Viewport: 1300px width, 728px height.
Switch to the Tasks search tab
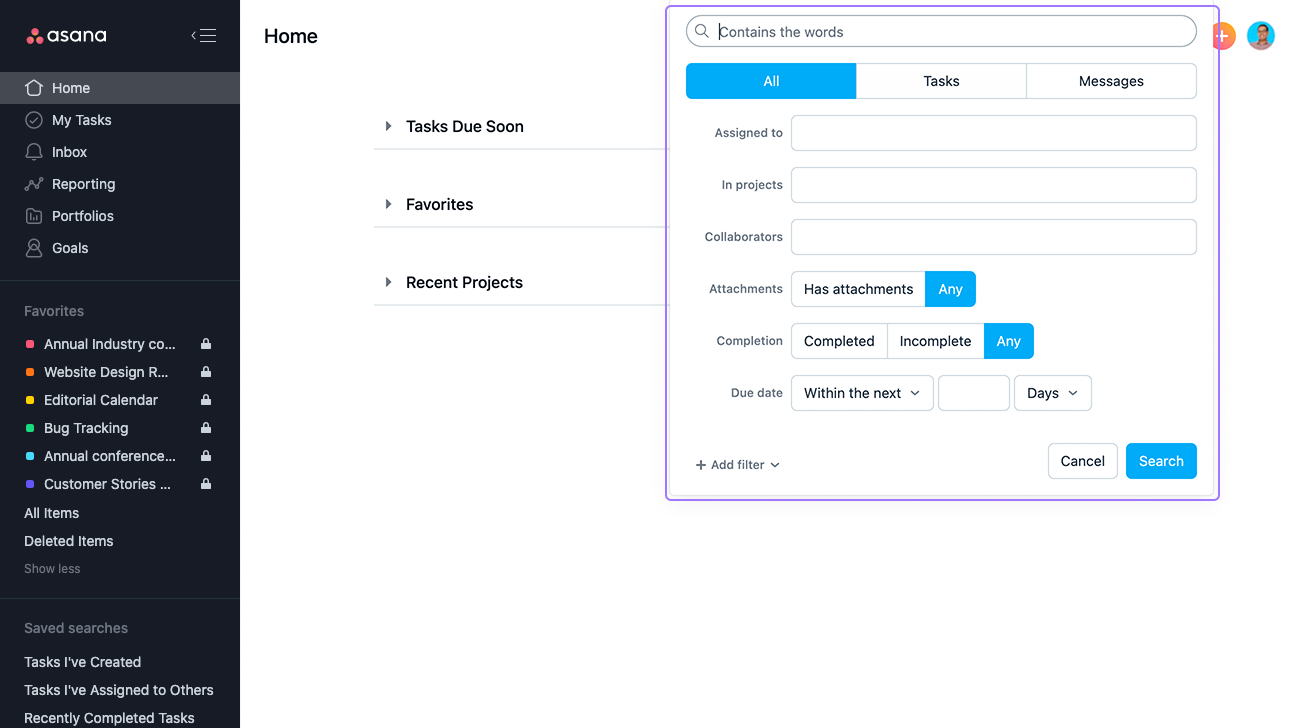pos(941,81)
